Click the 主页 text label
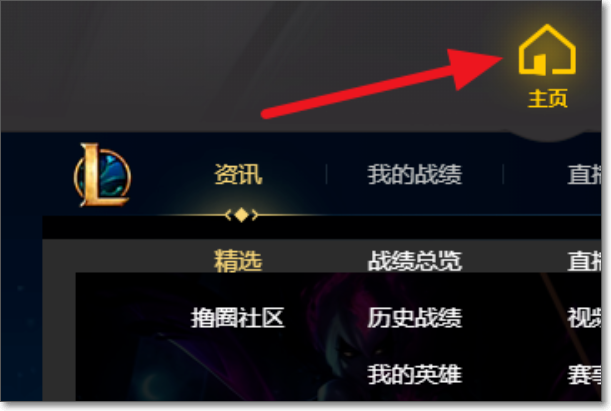Screen dimensions: 611x411 547,98
